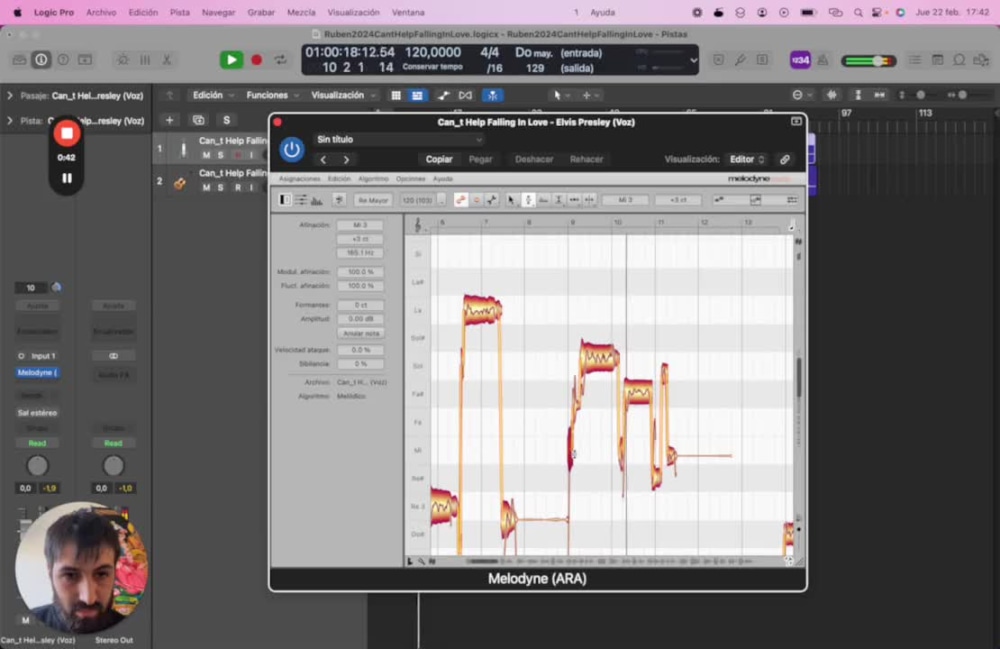Toggle the Cycle mode button
The width and height of the screenshot is (1000, 649).
(x=281, y=60)
